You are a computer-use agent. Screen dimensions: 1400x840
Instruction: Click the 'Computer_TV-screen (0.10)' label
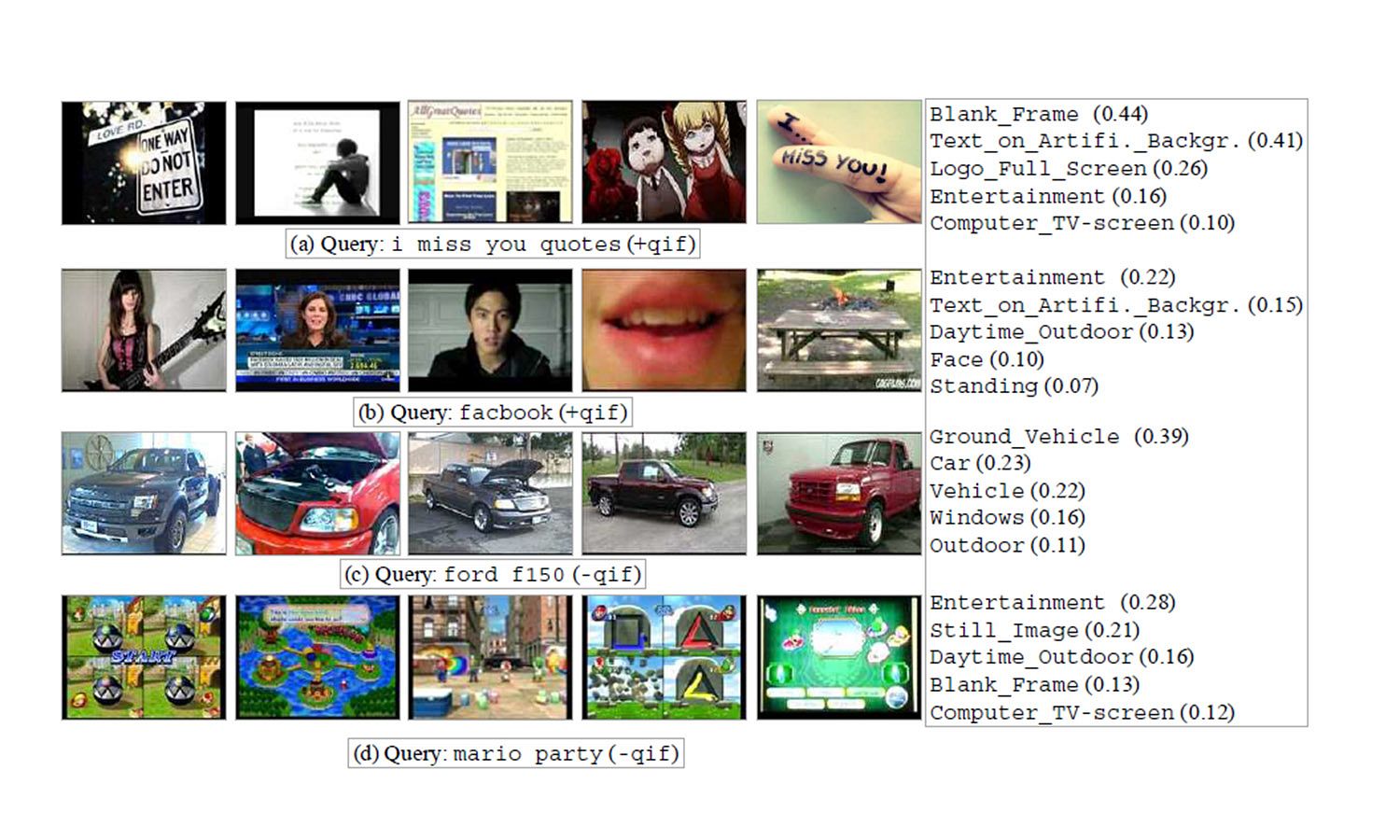pos(1082,223)
